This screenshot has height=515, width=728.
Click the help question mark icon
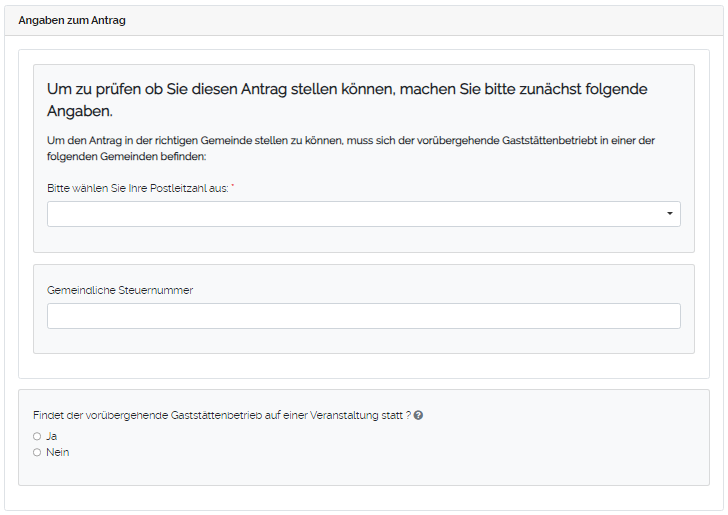click(x=418, y=415)
